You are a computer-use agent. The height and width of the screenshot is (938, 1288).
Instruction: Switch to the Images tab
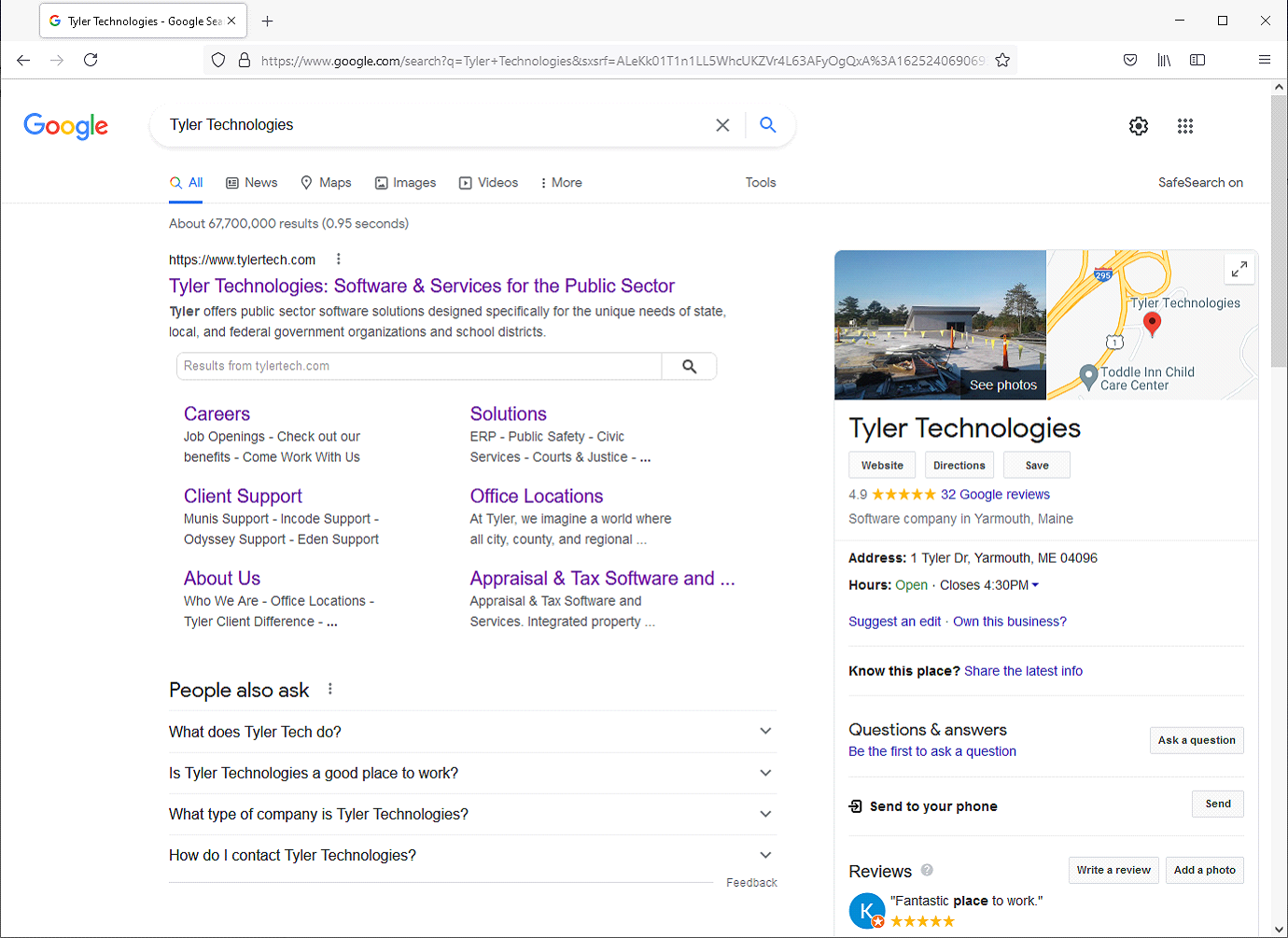pyautogui.click(x=406, y=183)
